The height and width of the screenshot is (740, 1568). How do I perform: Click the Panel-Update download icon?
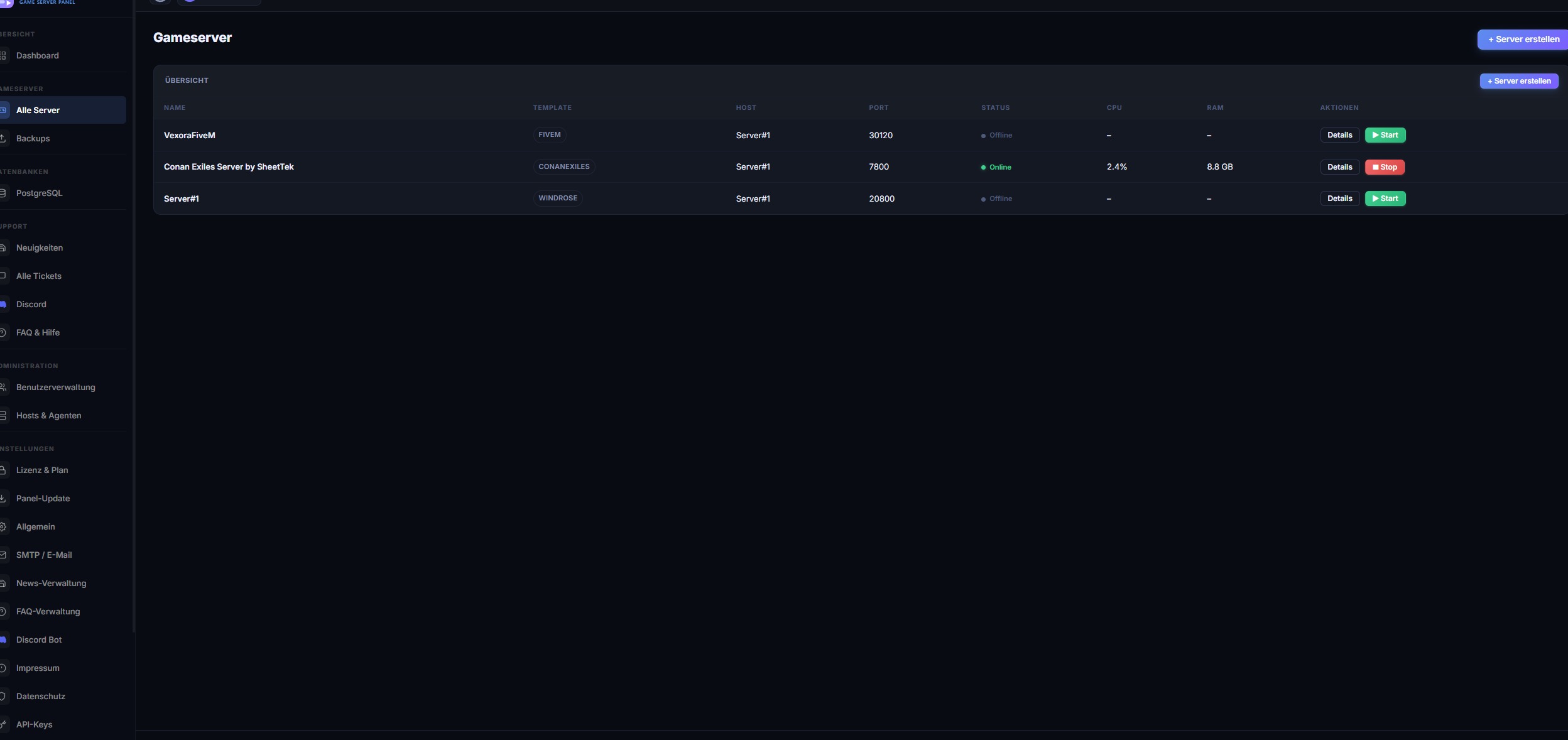click(3, 498)
